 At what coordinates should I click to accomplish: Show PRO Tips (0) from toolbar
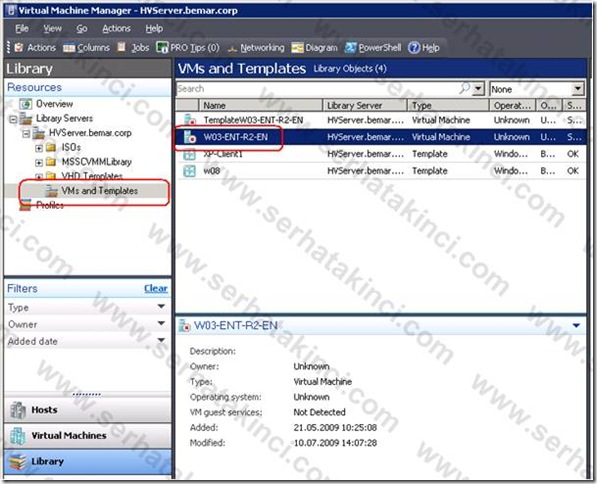coord(188,48)
